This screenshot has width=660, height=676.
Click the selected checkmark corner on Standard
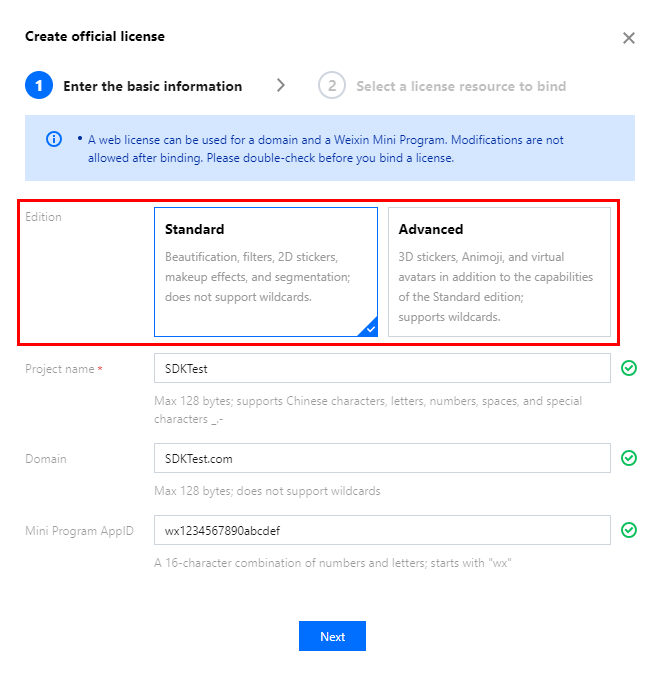(x=371, y=328)
